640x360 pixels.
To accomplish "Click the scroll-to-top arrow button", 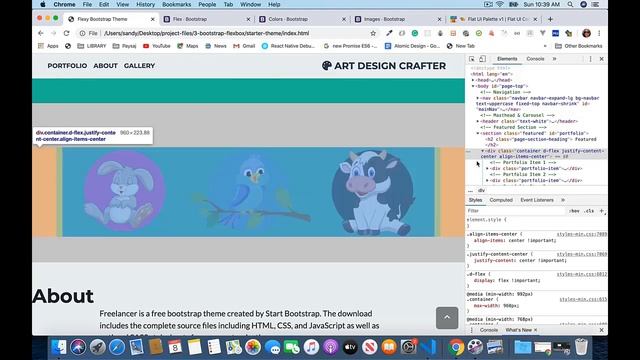I will tap(447, 318).
